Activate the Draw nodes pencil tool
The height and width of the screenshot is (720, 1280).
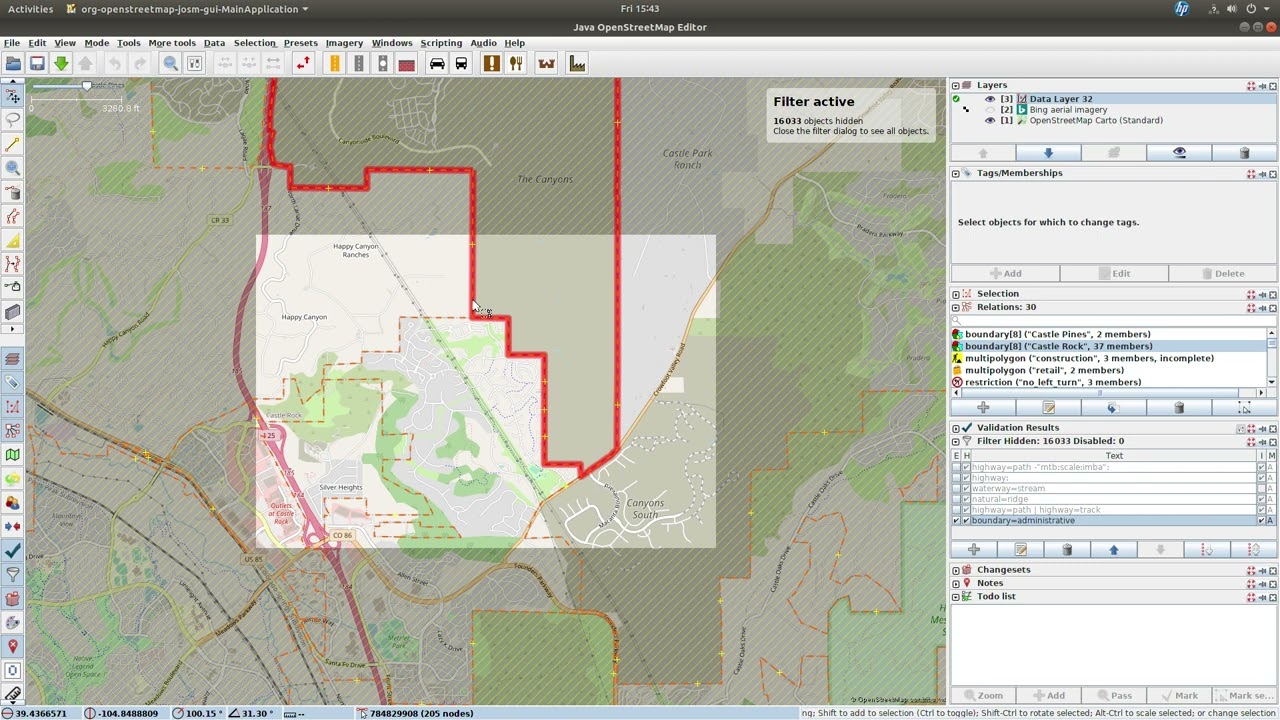13,144
